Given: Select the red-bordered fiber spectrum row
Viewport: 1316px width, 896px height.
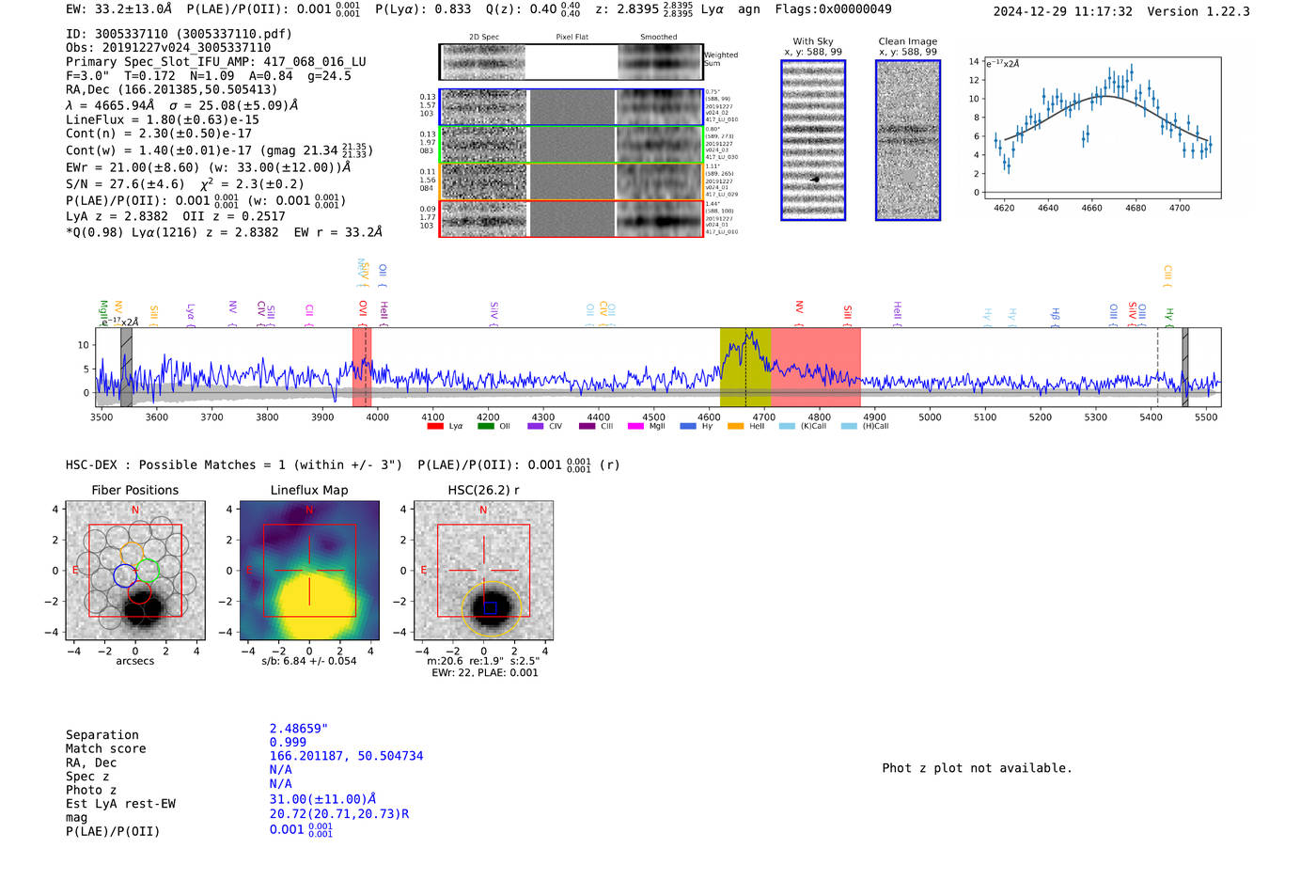Looking at the screenshot, I should pos(572,218).
